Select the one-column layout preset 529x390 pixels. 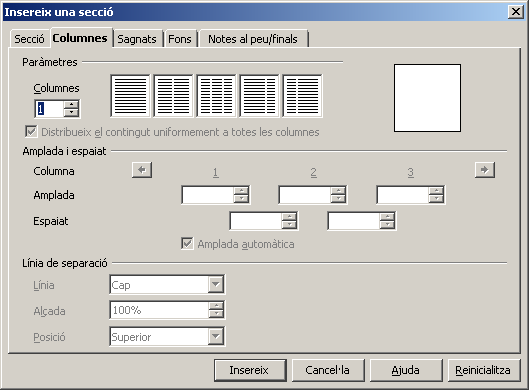[130, 96]
